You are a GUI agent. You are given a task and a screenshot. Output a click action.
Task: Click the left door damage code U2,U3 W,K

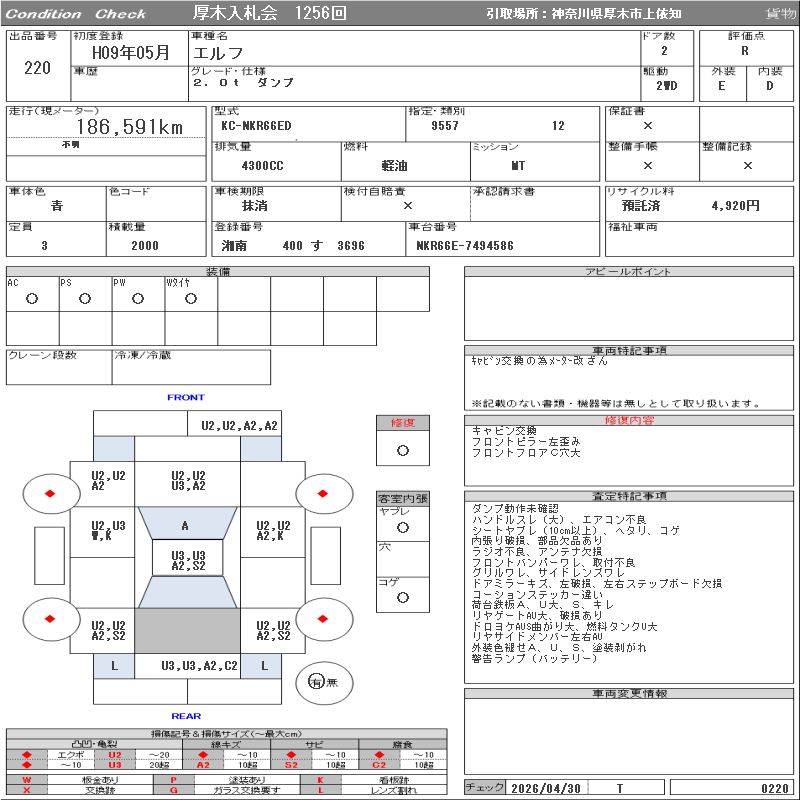pos(108,531)
